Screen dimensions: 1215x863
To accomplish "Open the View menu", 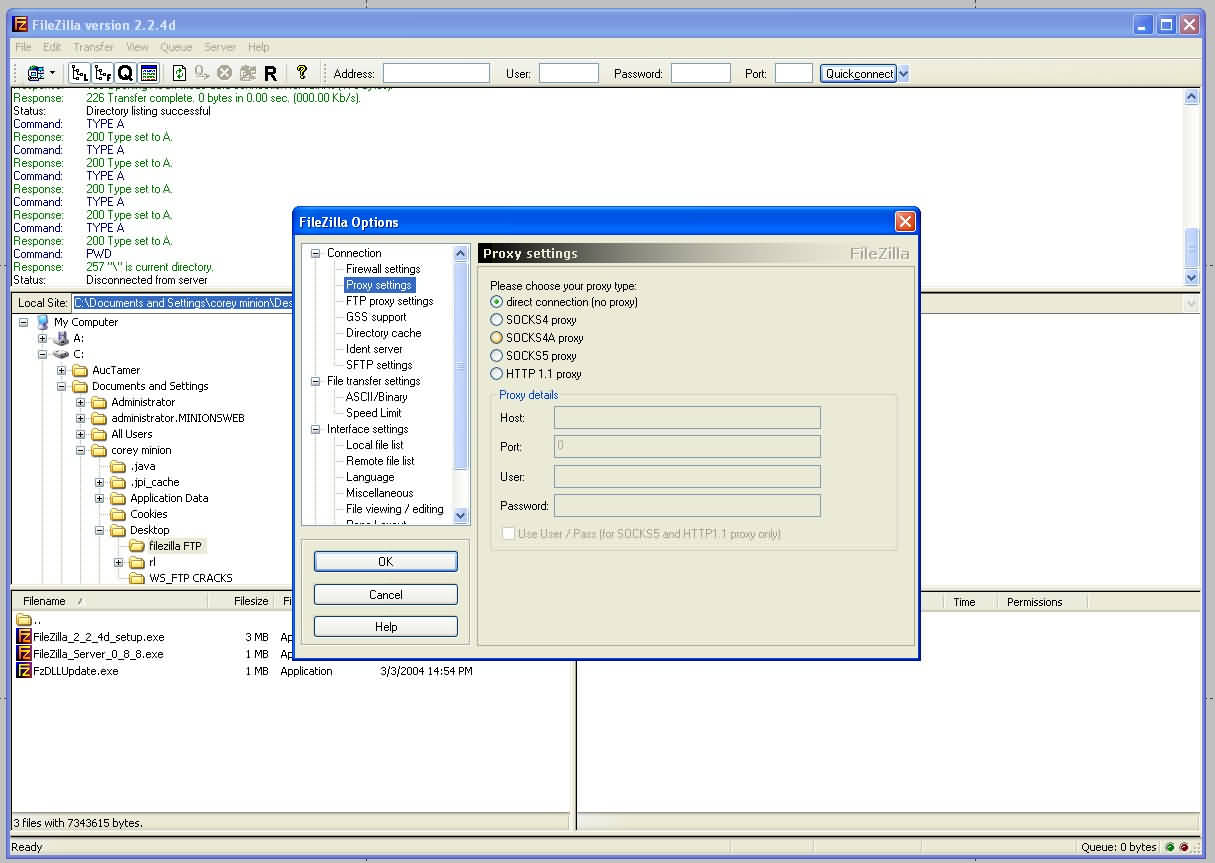I will (137, 47).
